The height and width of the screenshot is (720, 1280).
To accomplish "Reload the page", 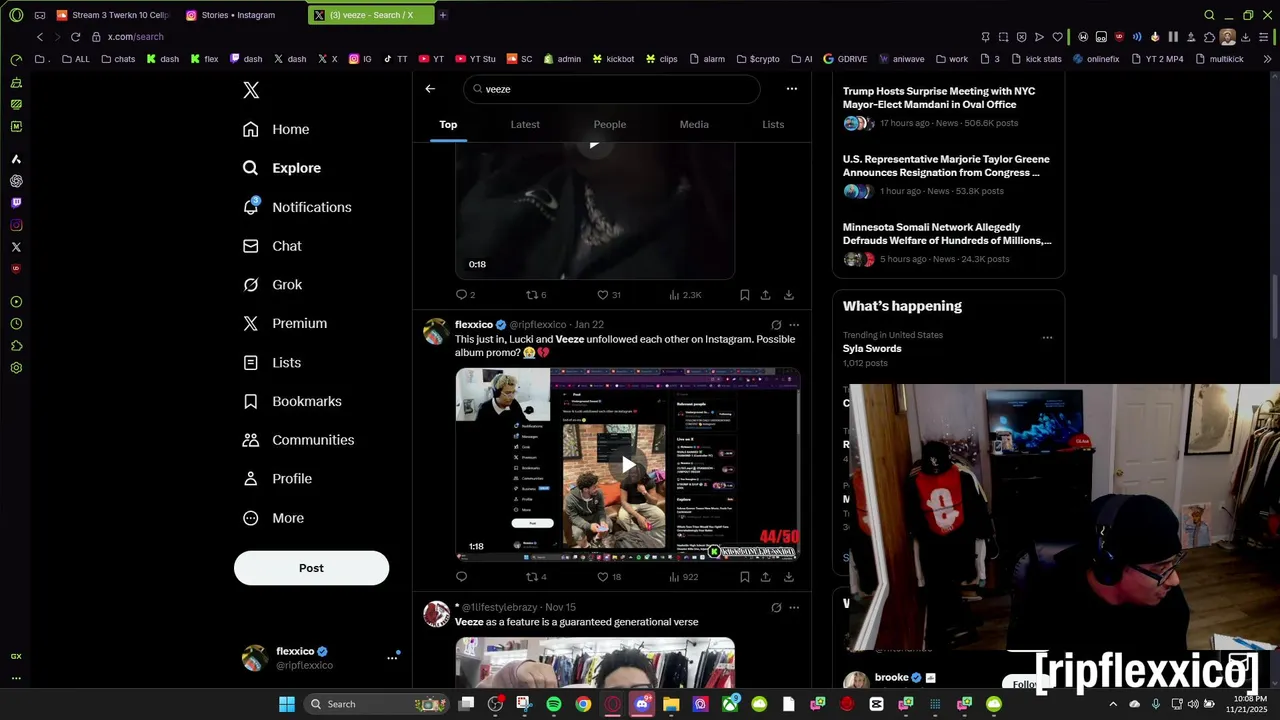I will click(x=75, y=37).
